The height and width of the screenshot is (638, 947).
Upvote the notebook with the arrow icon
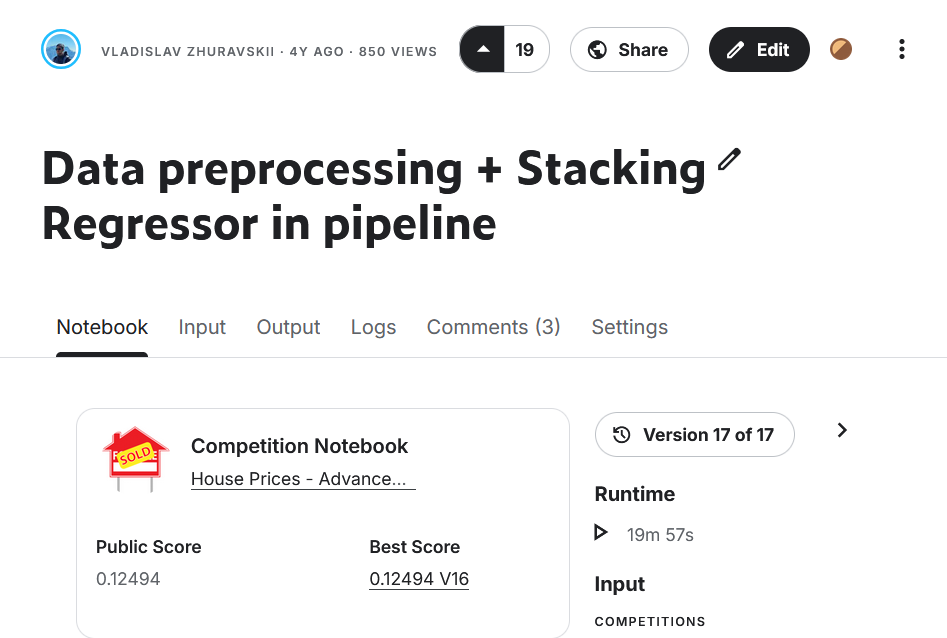(x=483, y=48)
